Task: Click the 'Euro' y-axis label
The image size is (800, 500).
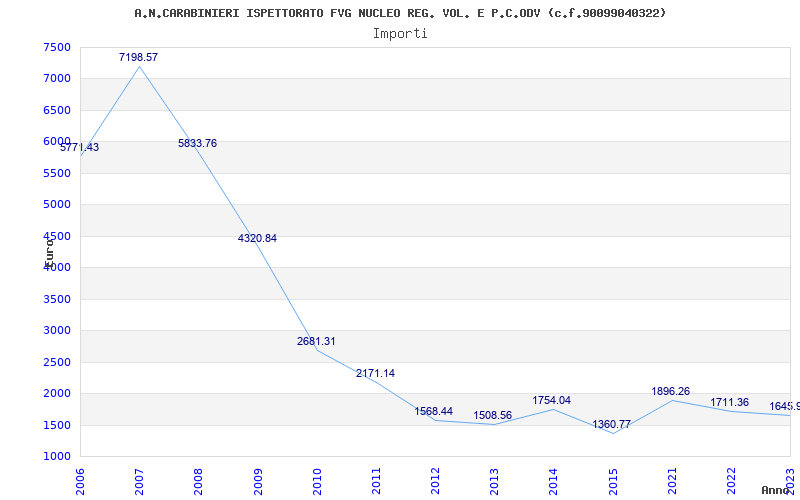Action: coord(49,252)
